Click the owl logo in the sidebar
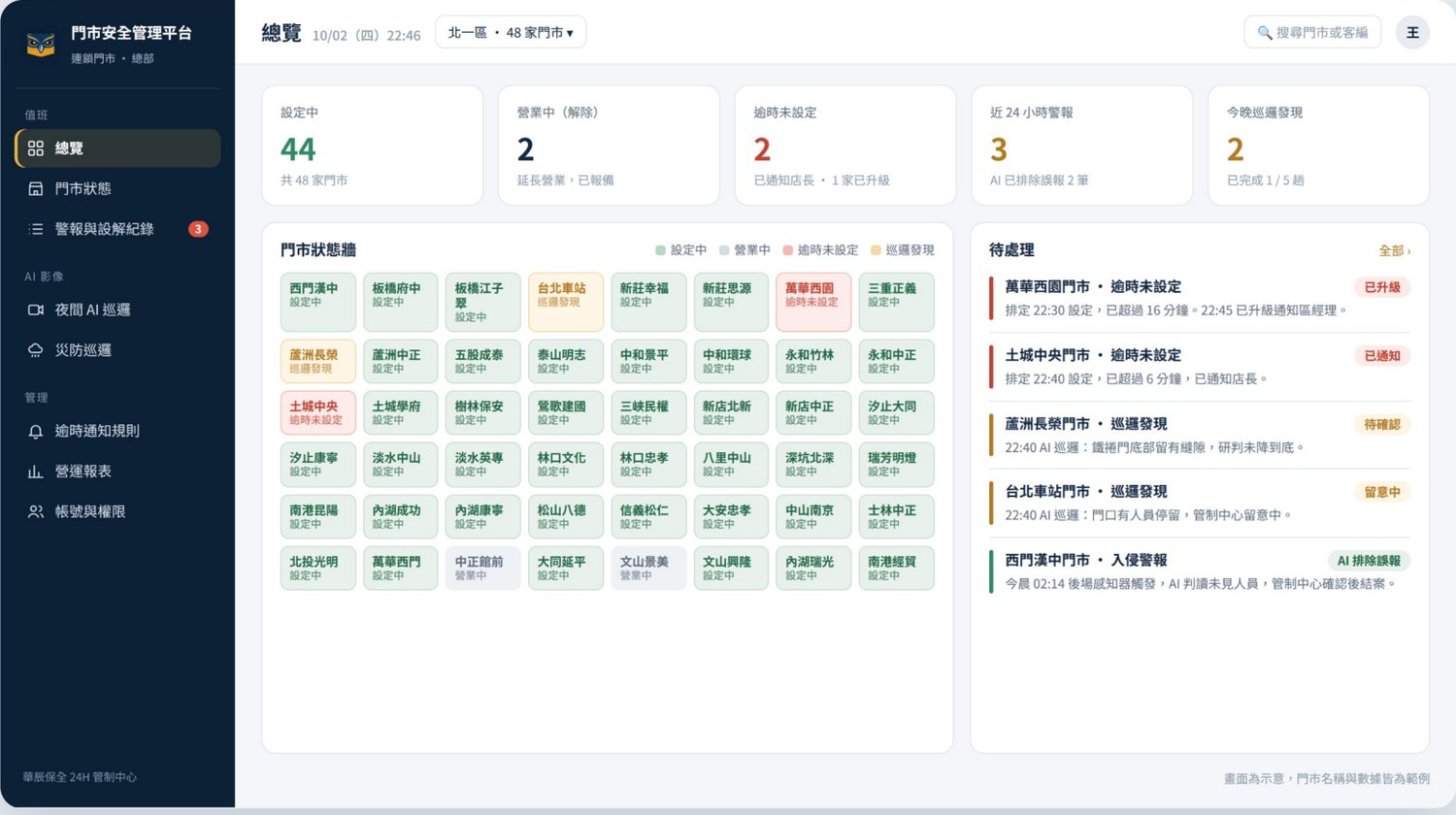 pyautogui.click(x=41, y=45)
